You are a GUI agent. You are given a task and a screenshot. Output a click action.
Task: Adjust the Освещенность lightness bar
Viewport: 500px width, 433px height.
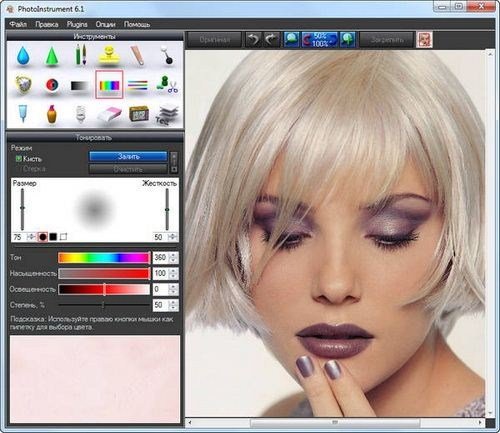pyautogui.click(x=104, y=289)
